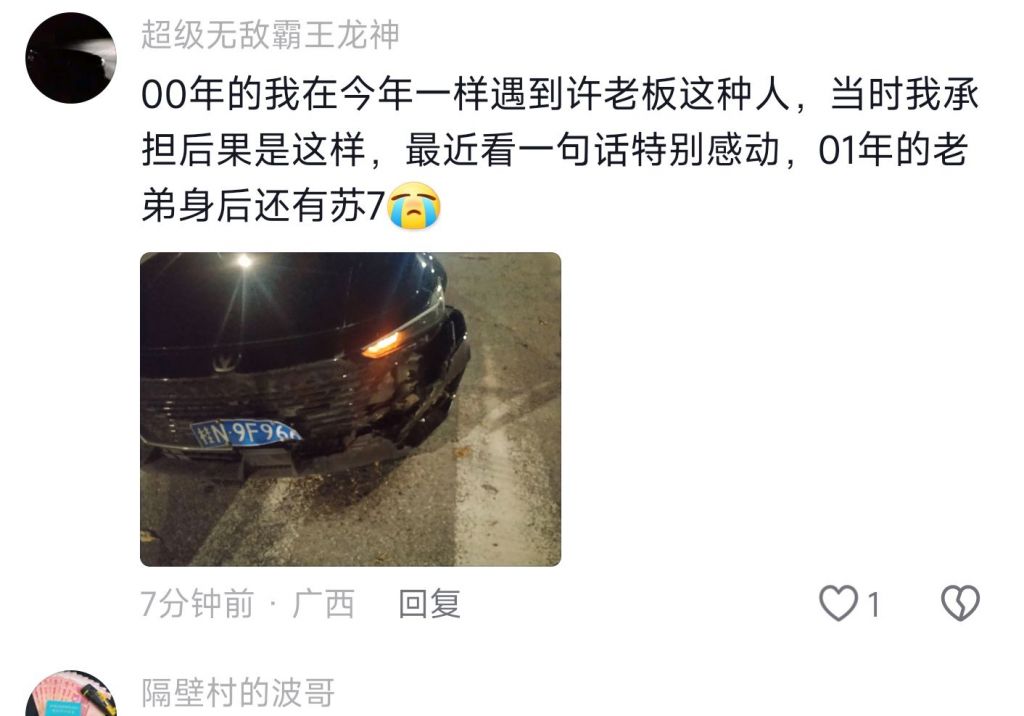
Task: Select the comment line starting 00年的我在今年
Action: pyautogui.click(x=560, y=94)
